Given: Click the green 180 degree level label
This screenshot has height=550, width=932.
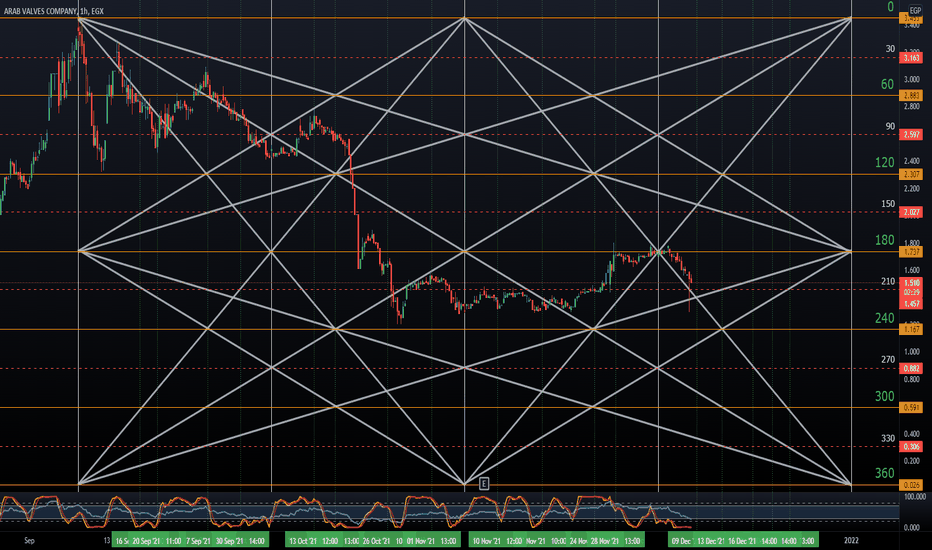Looking at the screenshot, I should pos(884,240).
